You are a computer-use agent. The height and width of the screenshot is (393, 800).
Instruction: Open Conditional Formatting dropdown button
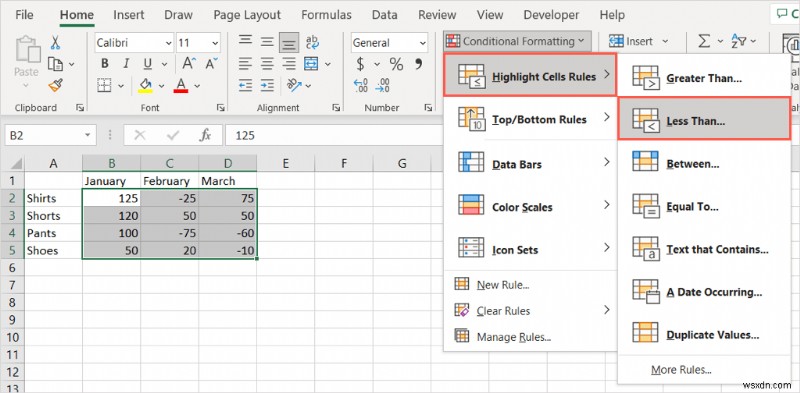[x=517, y=41]
